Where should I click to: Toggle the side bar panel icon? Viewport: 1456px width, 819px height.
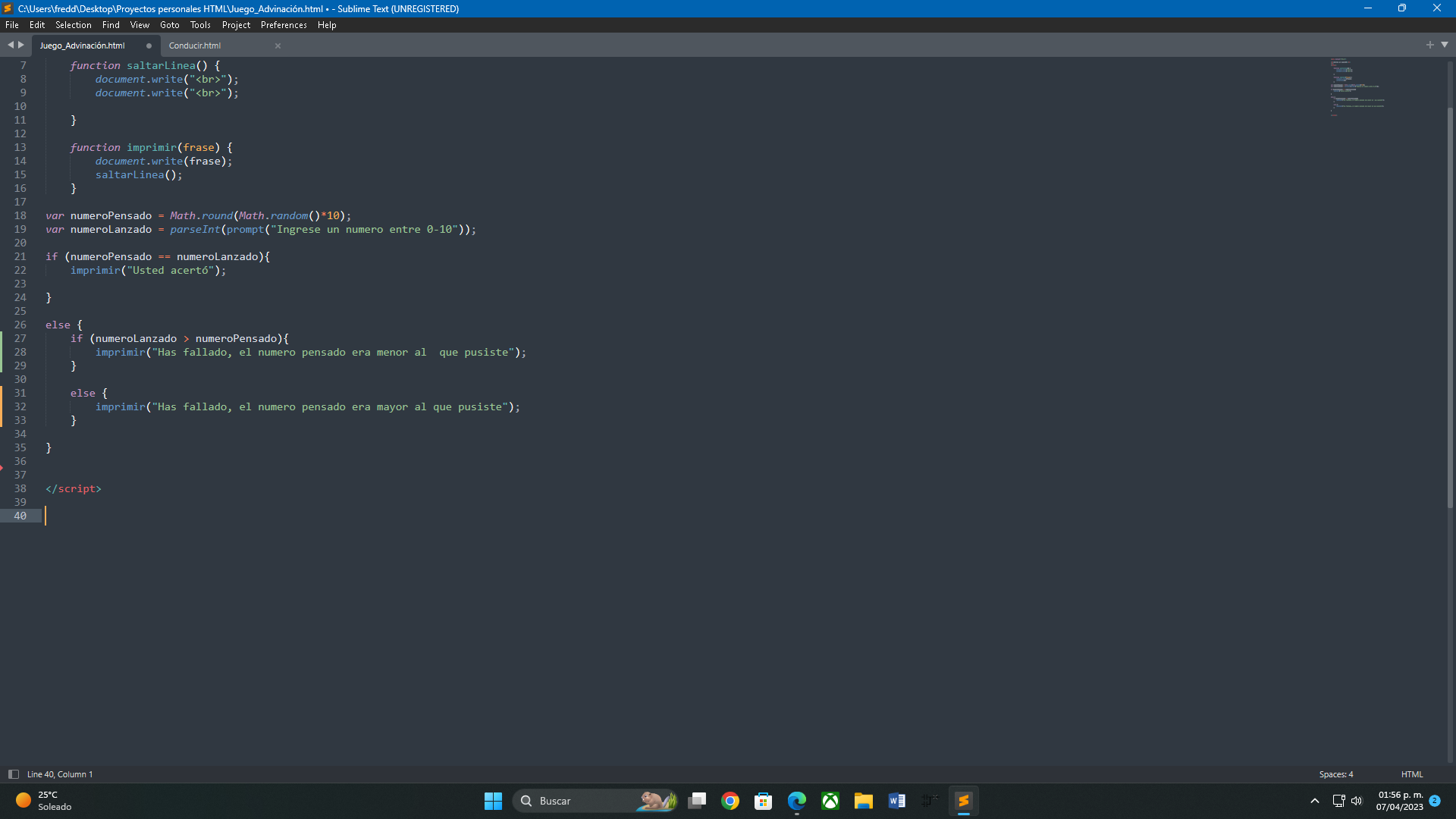pos(13,774)
